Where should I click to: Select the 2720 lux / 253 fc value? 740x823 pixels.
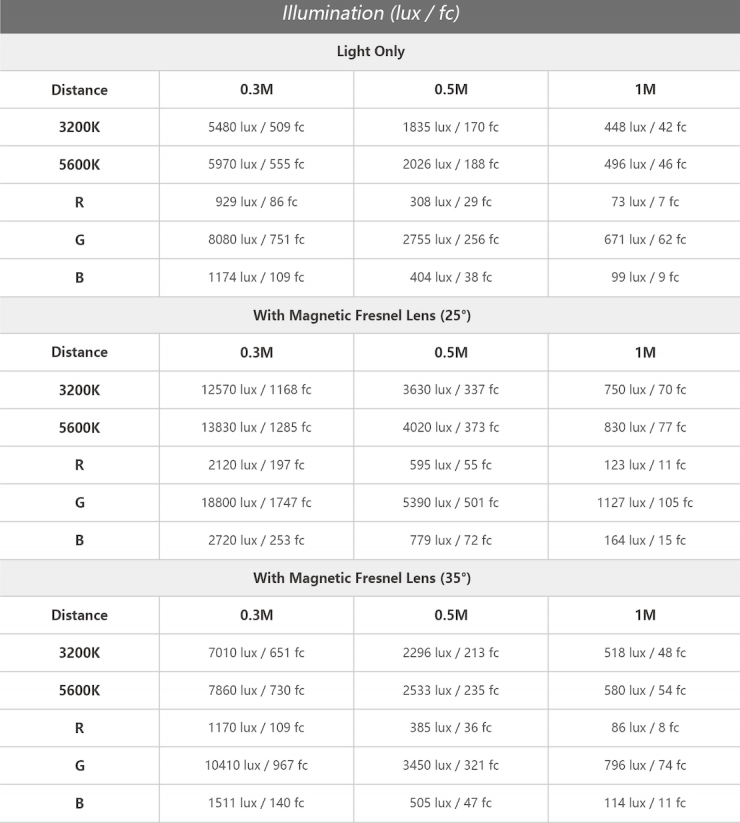coord(256,540)
